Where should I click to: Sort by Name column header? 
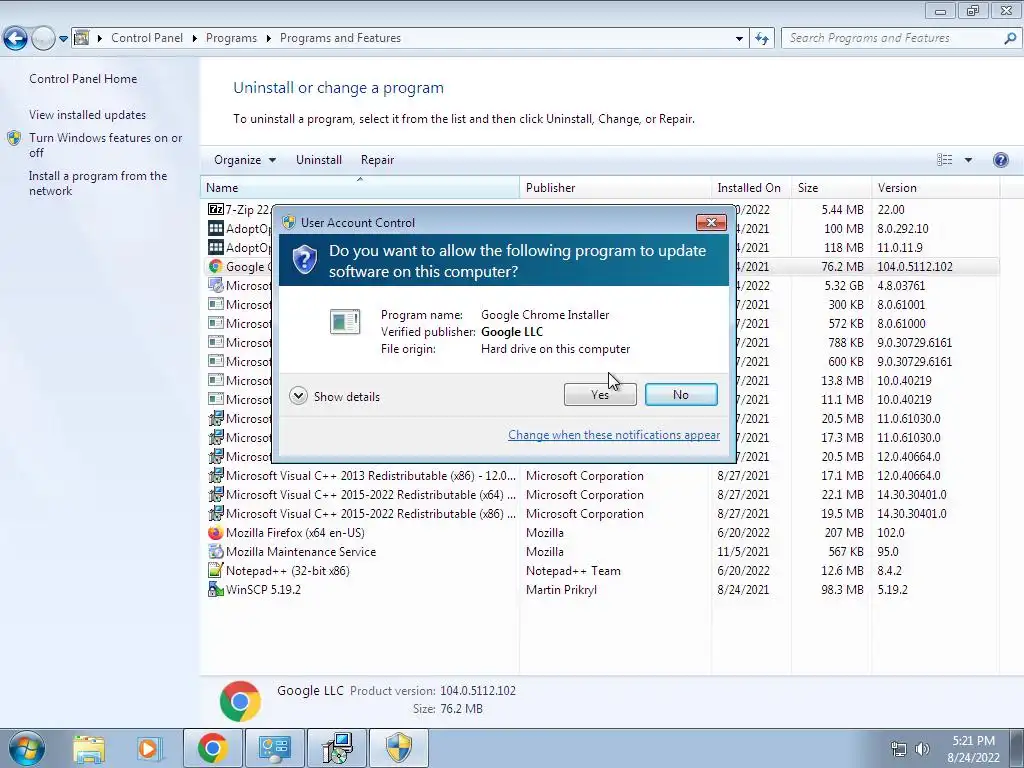click(x=360, y=187)
